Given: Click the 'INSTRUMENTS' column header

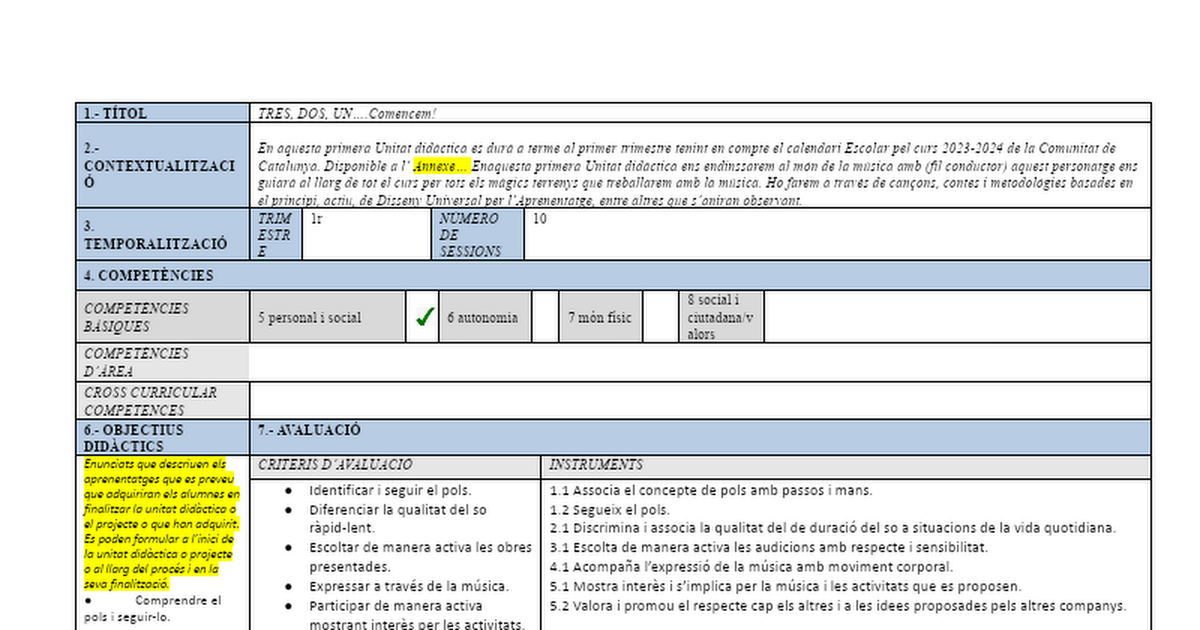Looking at the screenshot, I should pos(847,466).
